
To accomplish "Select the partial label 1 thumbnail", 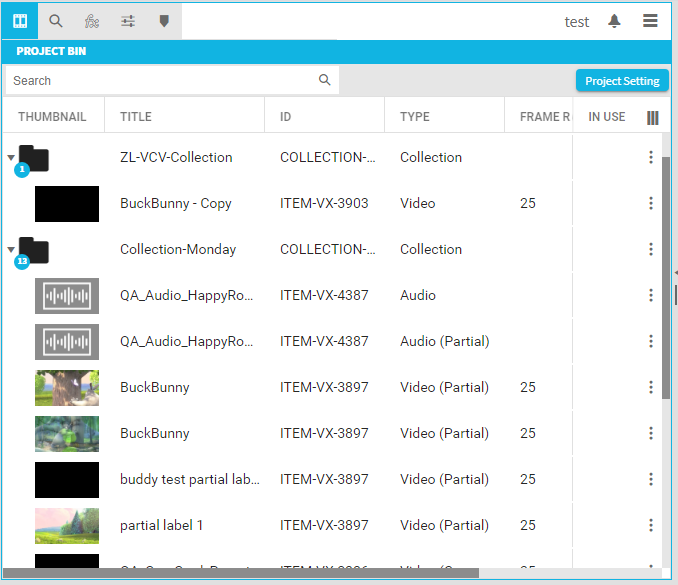I will point(67,525).
